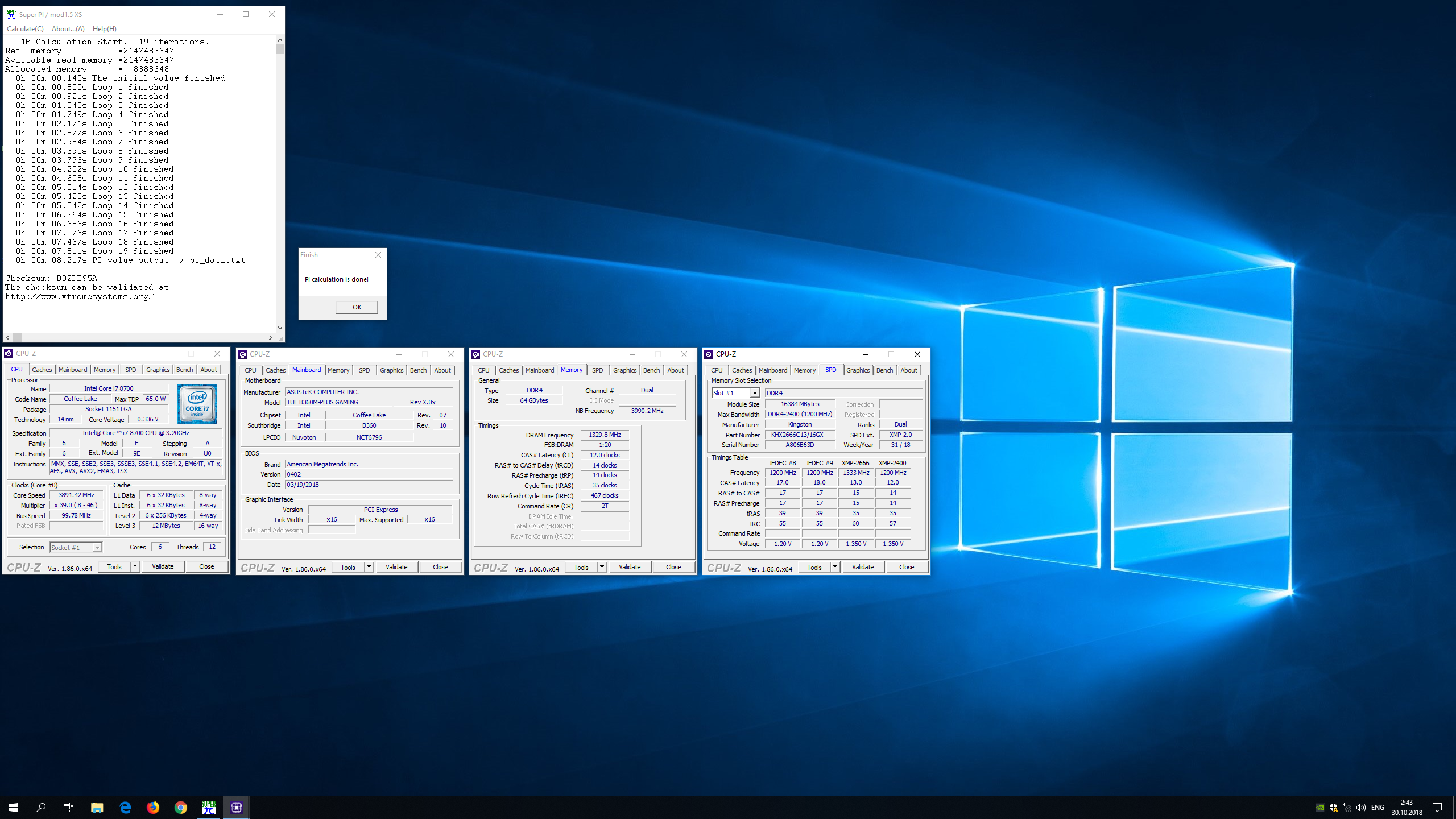Click the Super PI title bar icon

pyautogui.click(x=11, y=14)
